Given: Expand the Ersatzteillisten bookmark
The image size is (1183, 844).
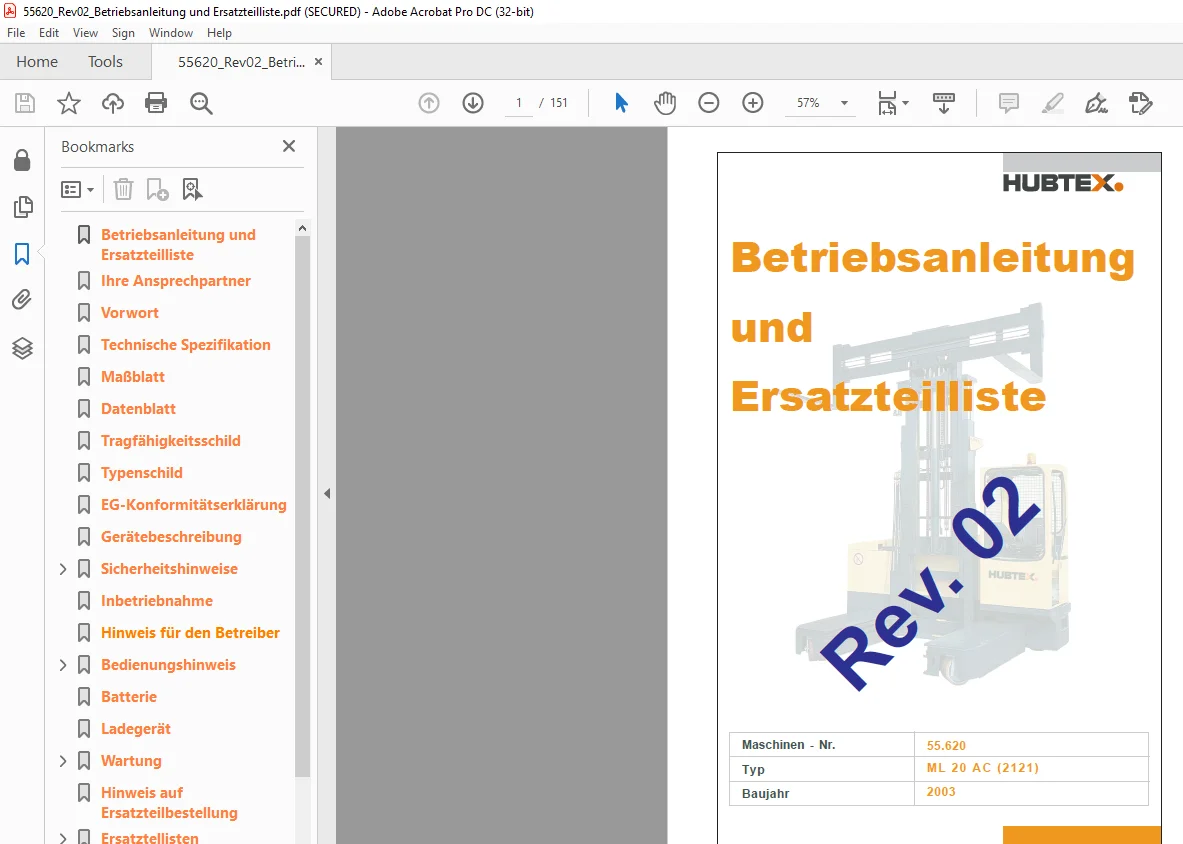Looking at the screenshot, I should (63, 838).
